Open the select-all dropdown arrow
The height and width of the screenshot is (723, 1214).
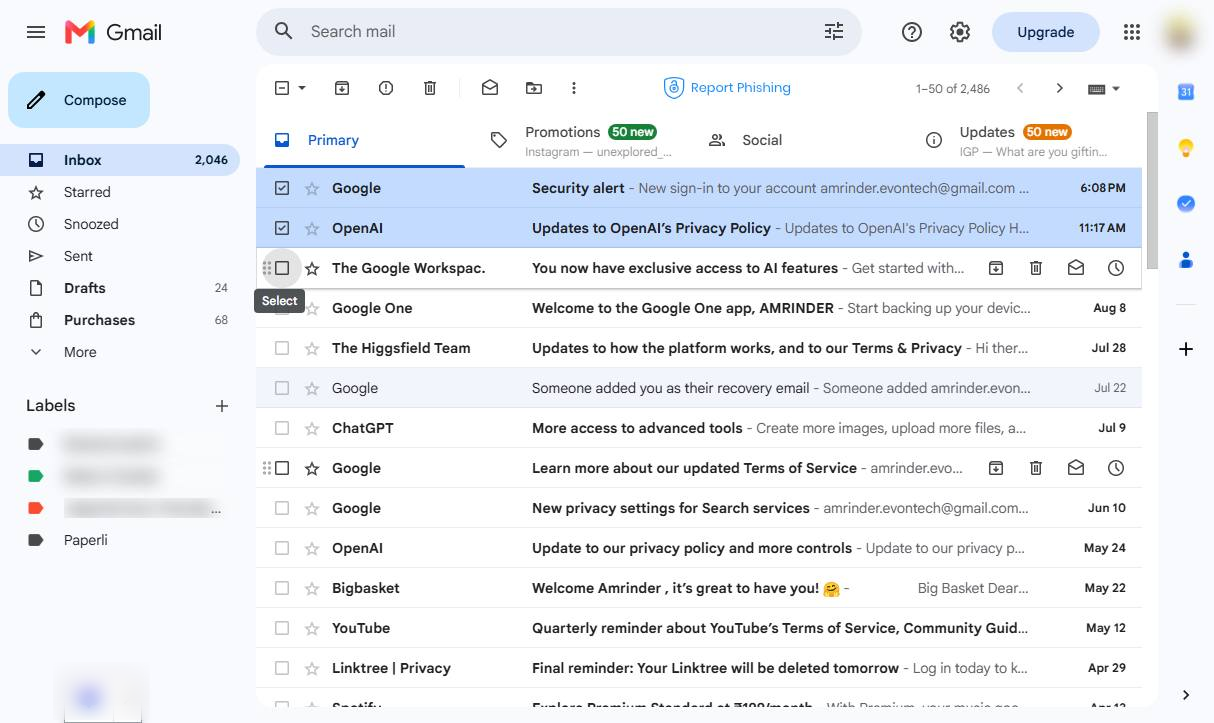point(302,88)
